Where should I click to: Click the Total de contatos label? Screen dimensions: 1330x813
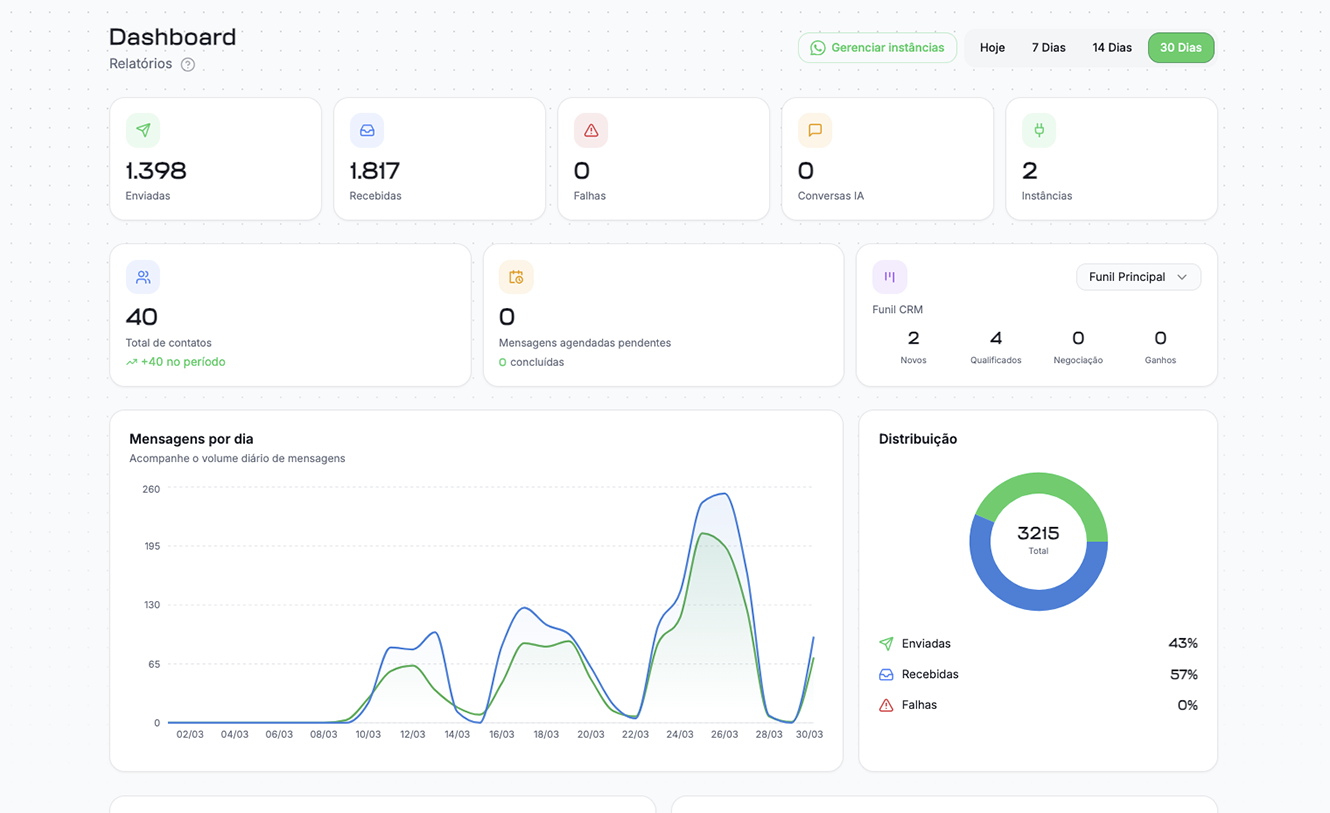coord(168,343)
